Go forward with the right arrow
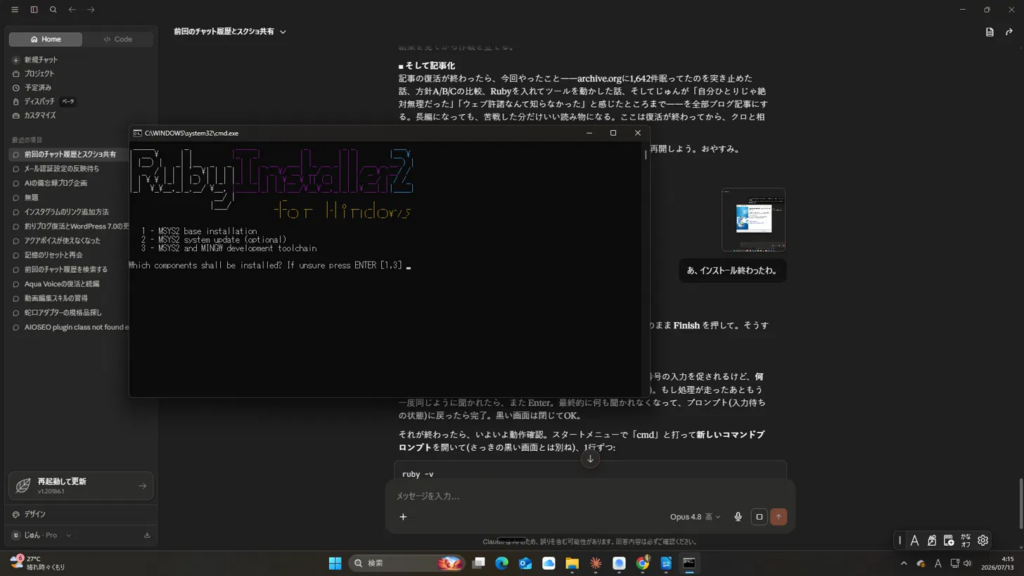 point(91,10)
